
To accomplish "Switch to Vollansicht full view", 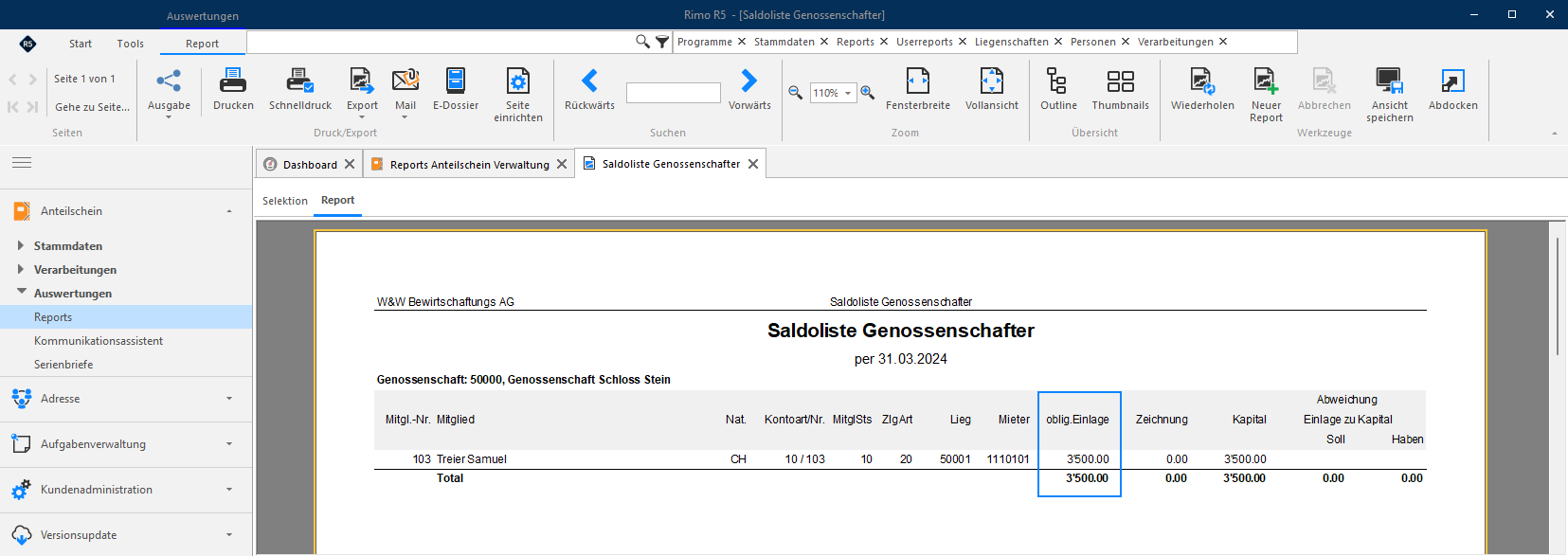I will [x=992, y=90].
